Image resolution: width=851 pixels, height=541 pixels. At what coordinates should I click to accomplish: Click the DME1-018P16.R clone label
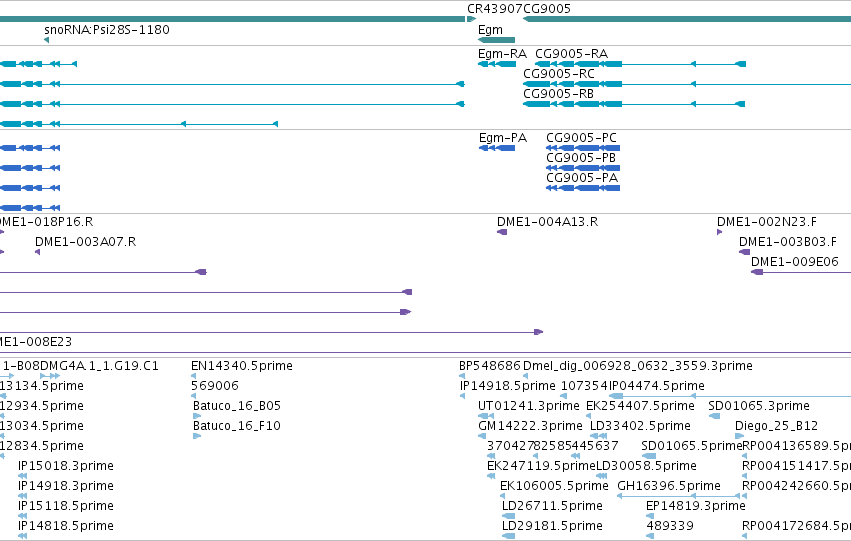(x=46, y=222)
